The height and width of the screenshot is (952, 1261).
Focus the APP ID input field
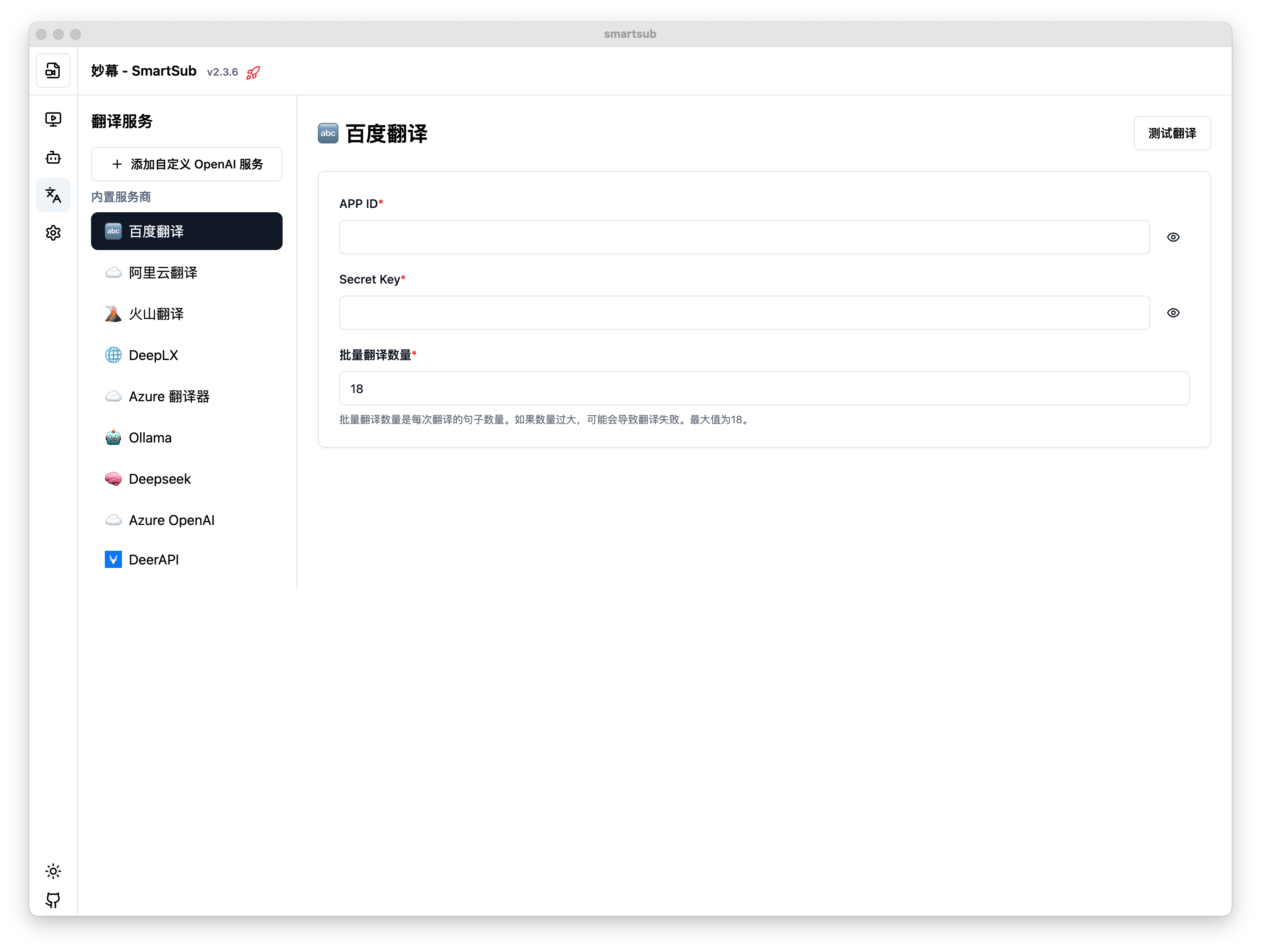tap(744, 237)
